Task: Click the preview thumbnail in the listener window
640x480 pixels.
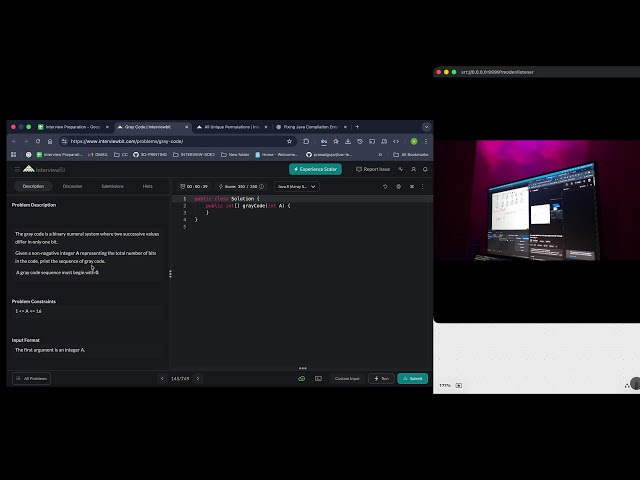Action: [x=537, y=200]
